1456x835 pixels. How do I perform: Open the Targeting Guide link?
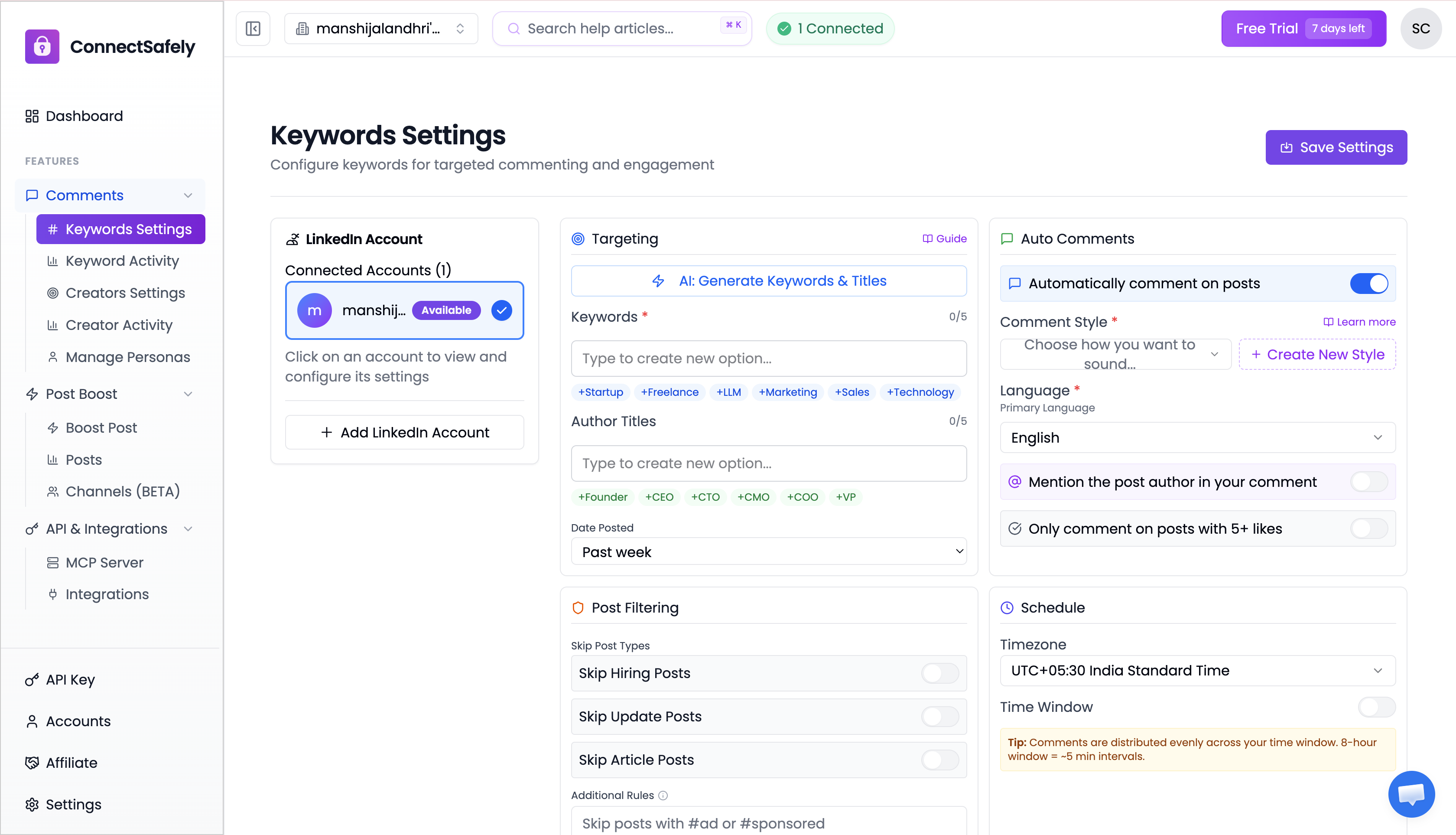pos(943,238)
